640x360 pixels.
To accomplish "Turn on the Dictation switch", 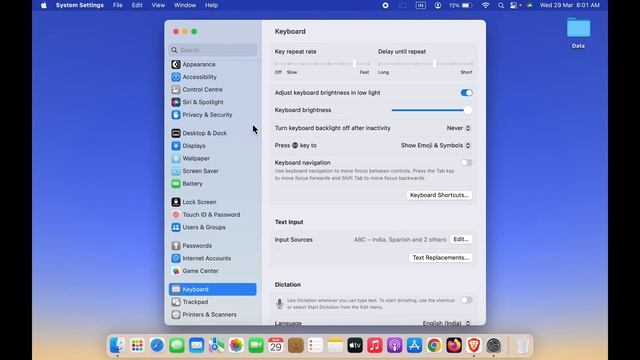I will click(x=467, y=300).
